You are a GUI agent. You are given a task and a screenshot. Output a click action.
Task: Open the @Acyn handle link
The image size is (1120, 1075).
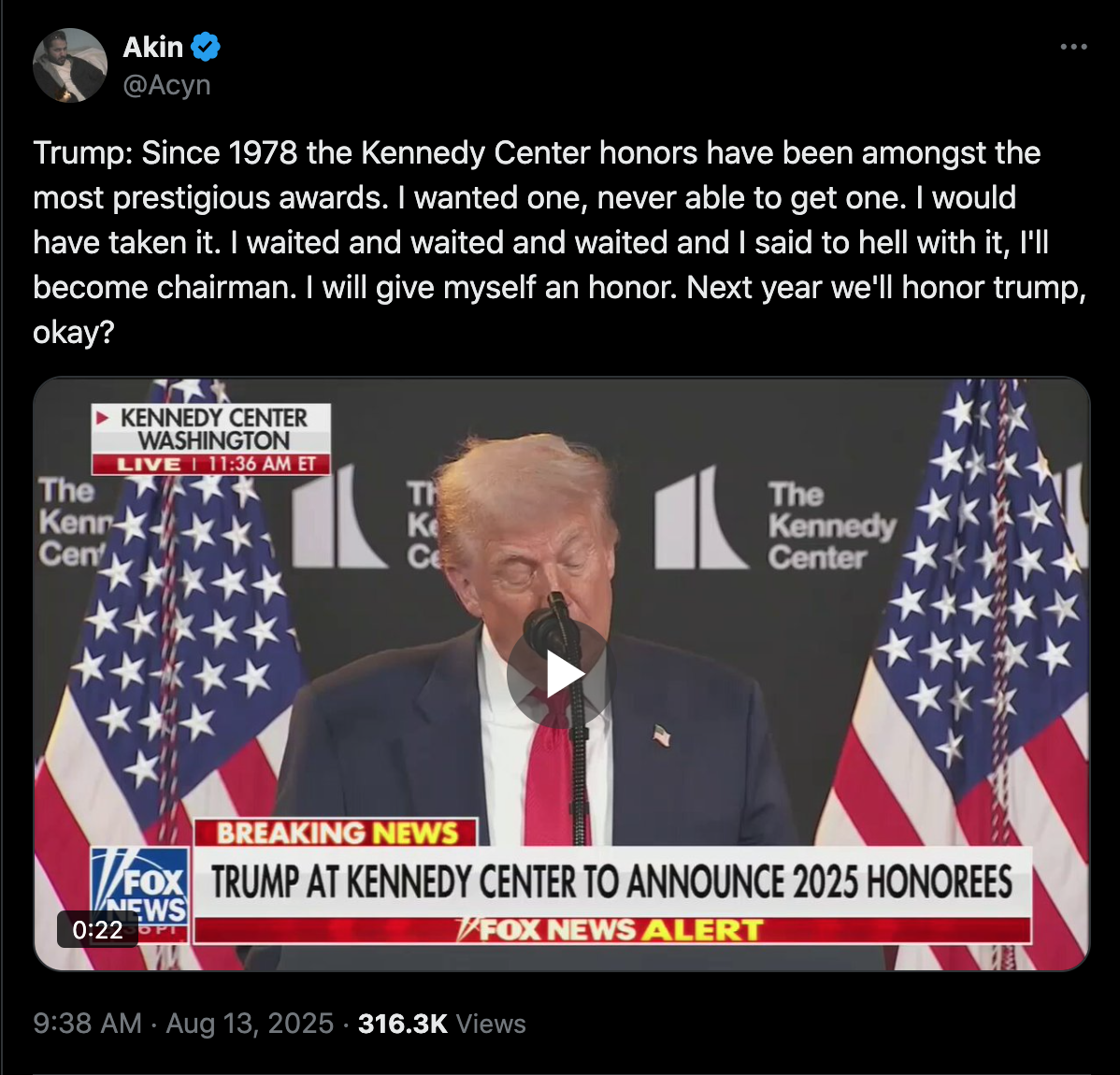tap(166, 85)
